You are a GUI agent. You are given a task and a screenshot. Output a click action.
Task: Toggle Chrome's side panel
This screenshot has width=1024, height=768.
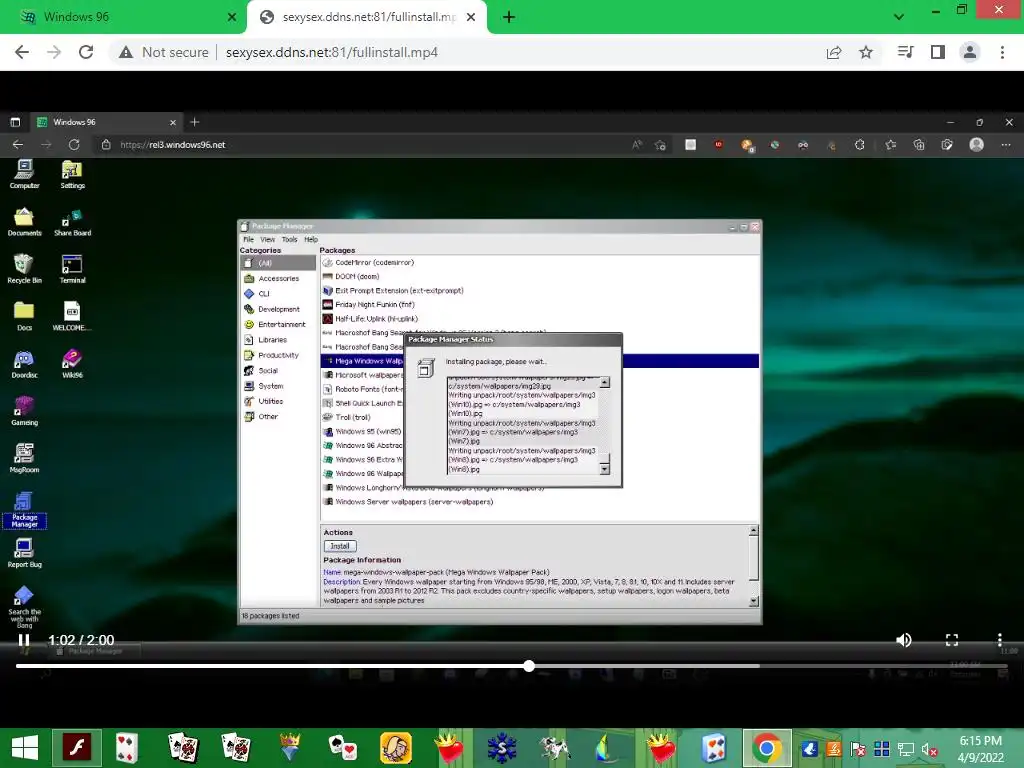click(938, 52)
